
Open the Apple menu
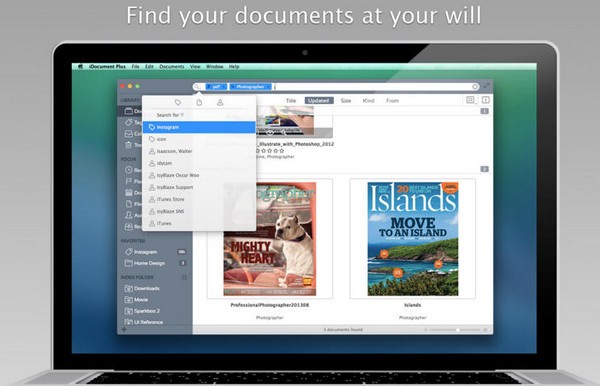pyautogui.click(x=80, y=66)
